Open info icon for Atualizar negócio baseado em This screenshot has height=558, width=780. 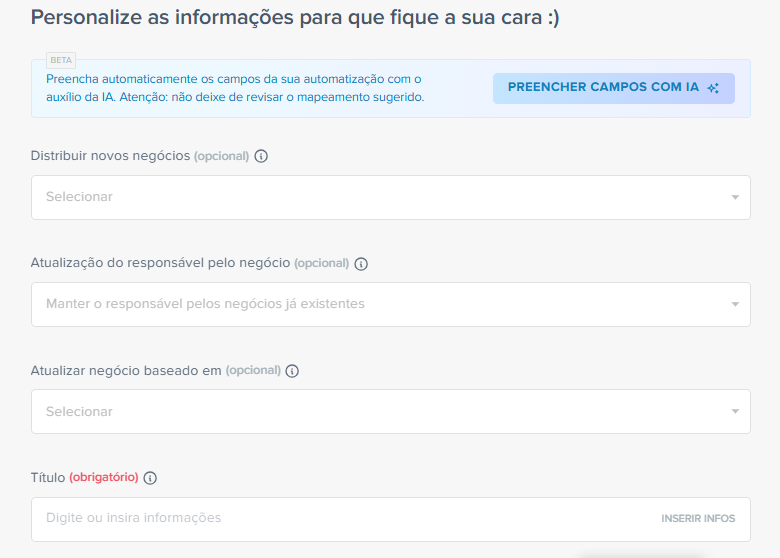[292, 371]
